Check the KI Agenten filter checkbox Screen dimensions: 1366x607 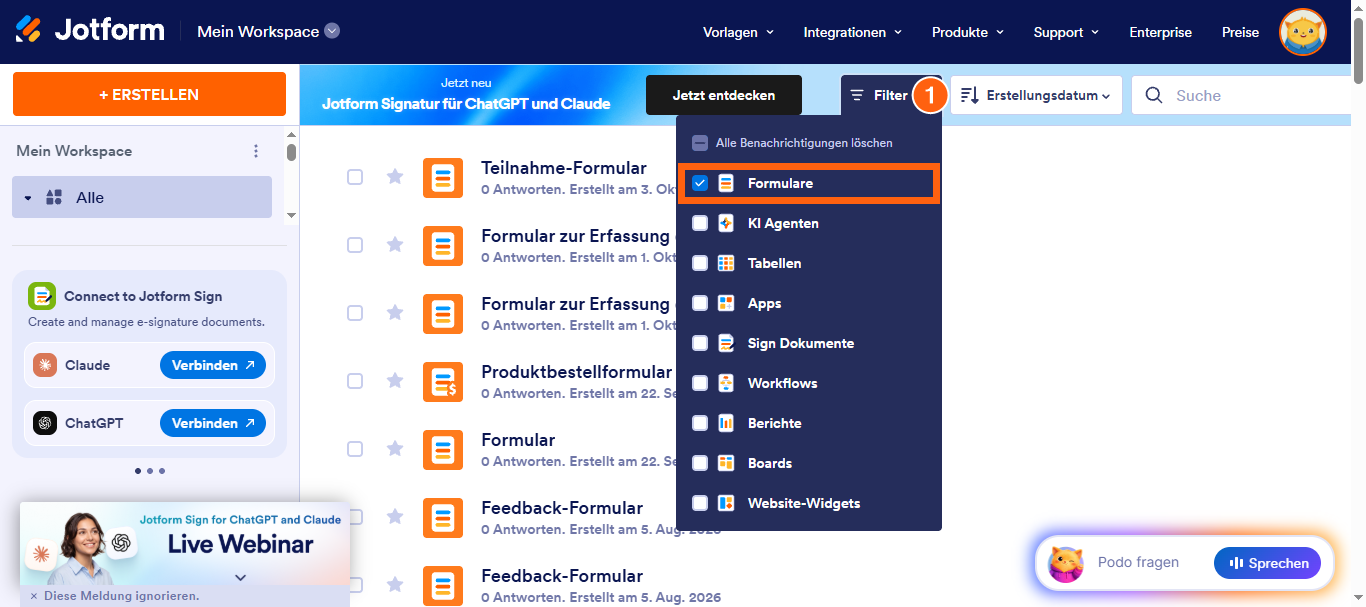700,223
